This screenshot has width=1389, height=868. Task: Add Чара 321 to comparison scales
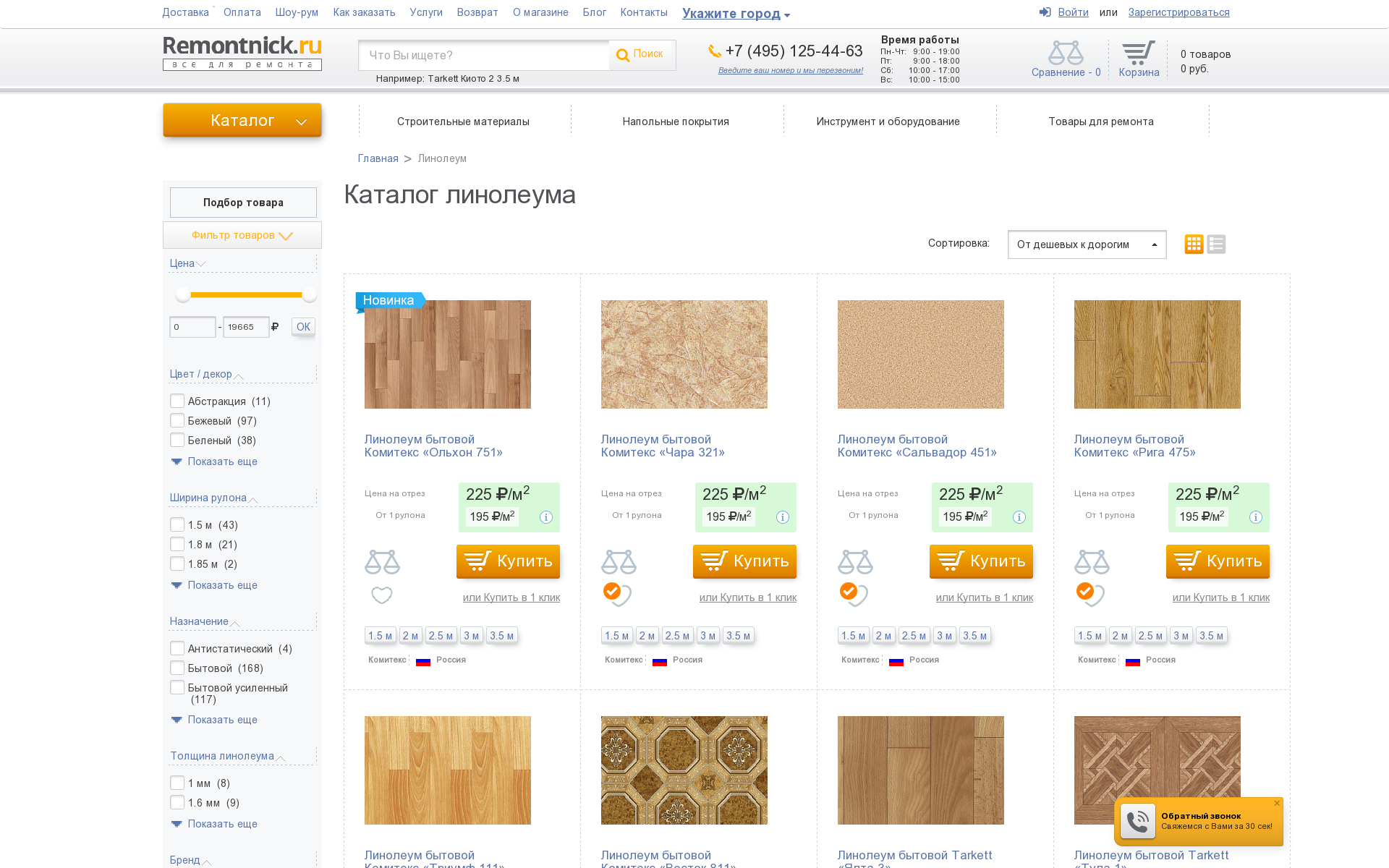coord(619,561)
